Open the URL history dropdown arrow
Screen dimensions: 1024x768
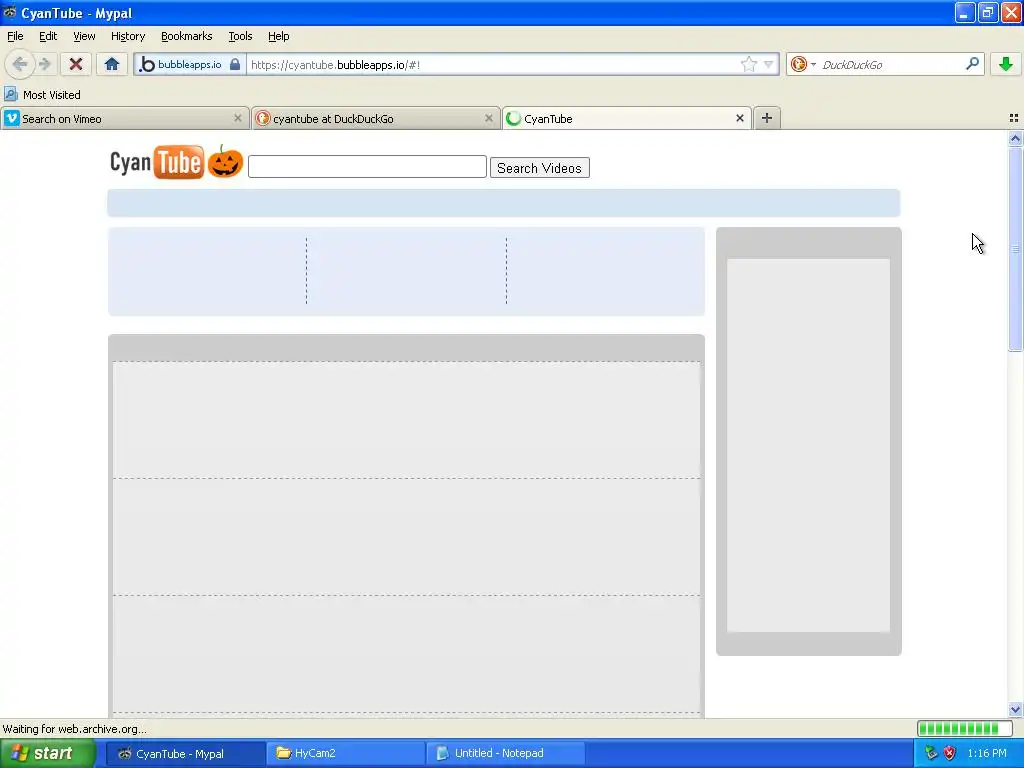(x=769, y=64)
